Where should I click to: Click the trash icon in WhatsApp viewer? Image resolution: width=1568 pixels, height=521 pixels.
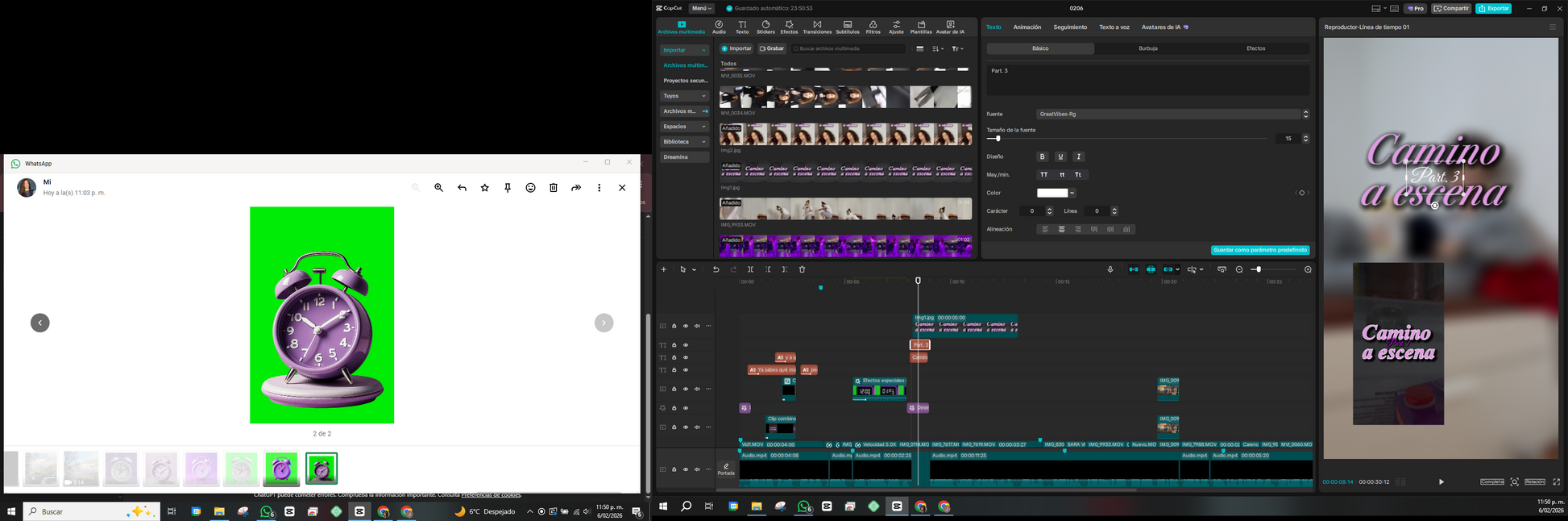[x=554, y=187]
